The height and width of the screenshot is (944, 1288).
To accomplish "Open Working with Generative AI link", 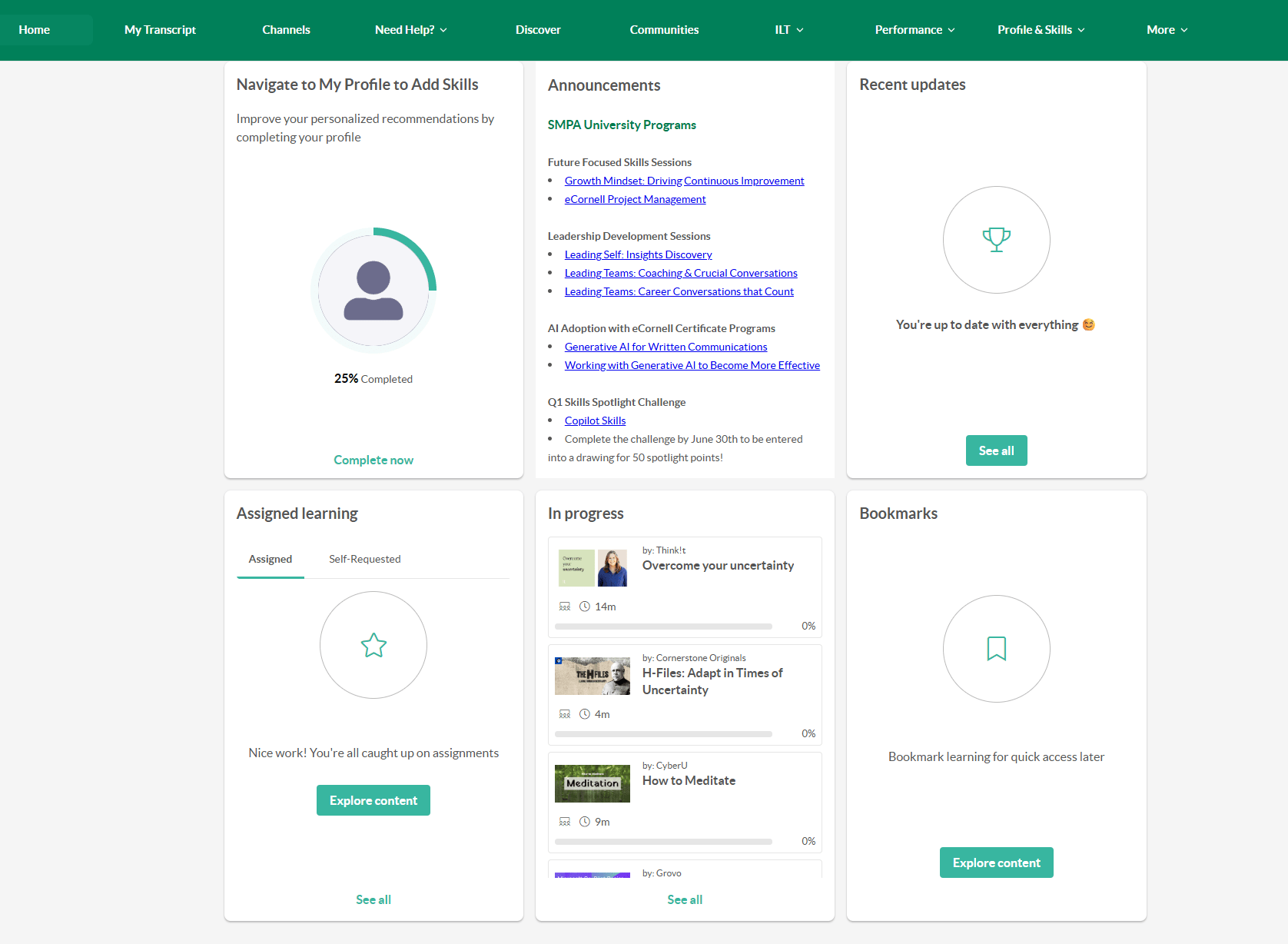I will coord(692,365).
